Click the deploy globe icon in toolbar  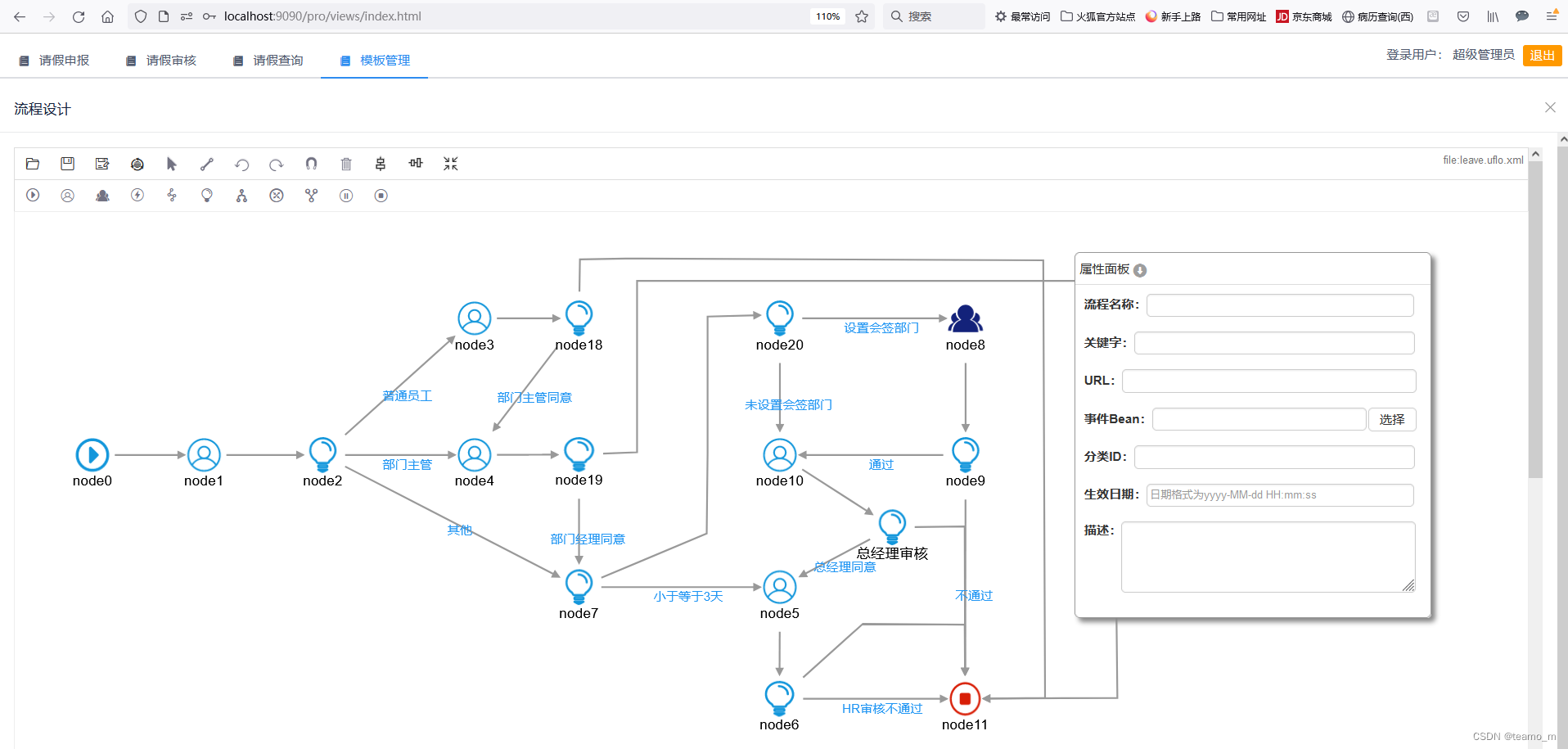[x=137, y=164]
